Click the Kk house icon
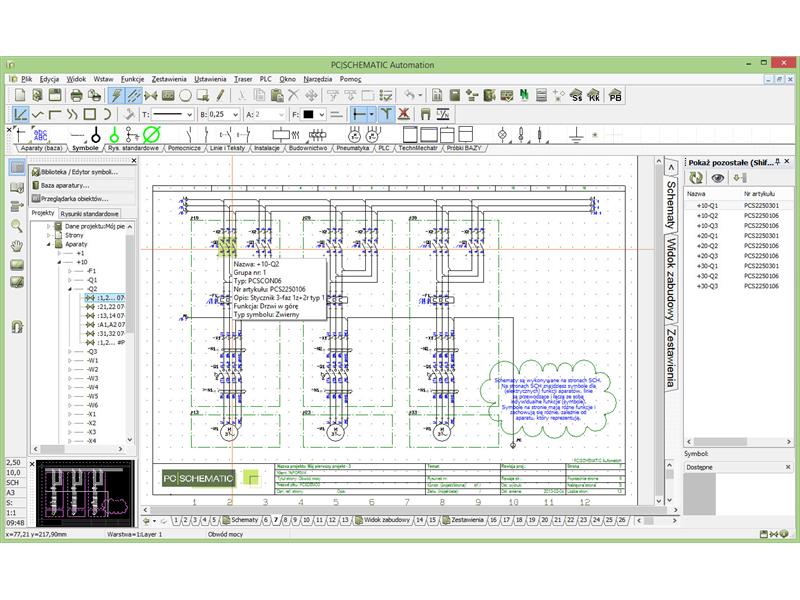 pyautogui.click(x=594, y=95)
